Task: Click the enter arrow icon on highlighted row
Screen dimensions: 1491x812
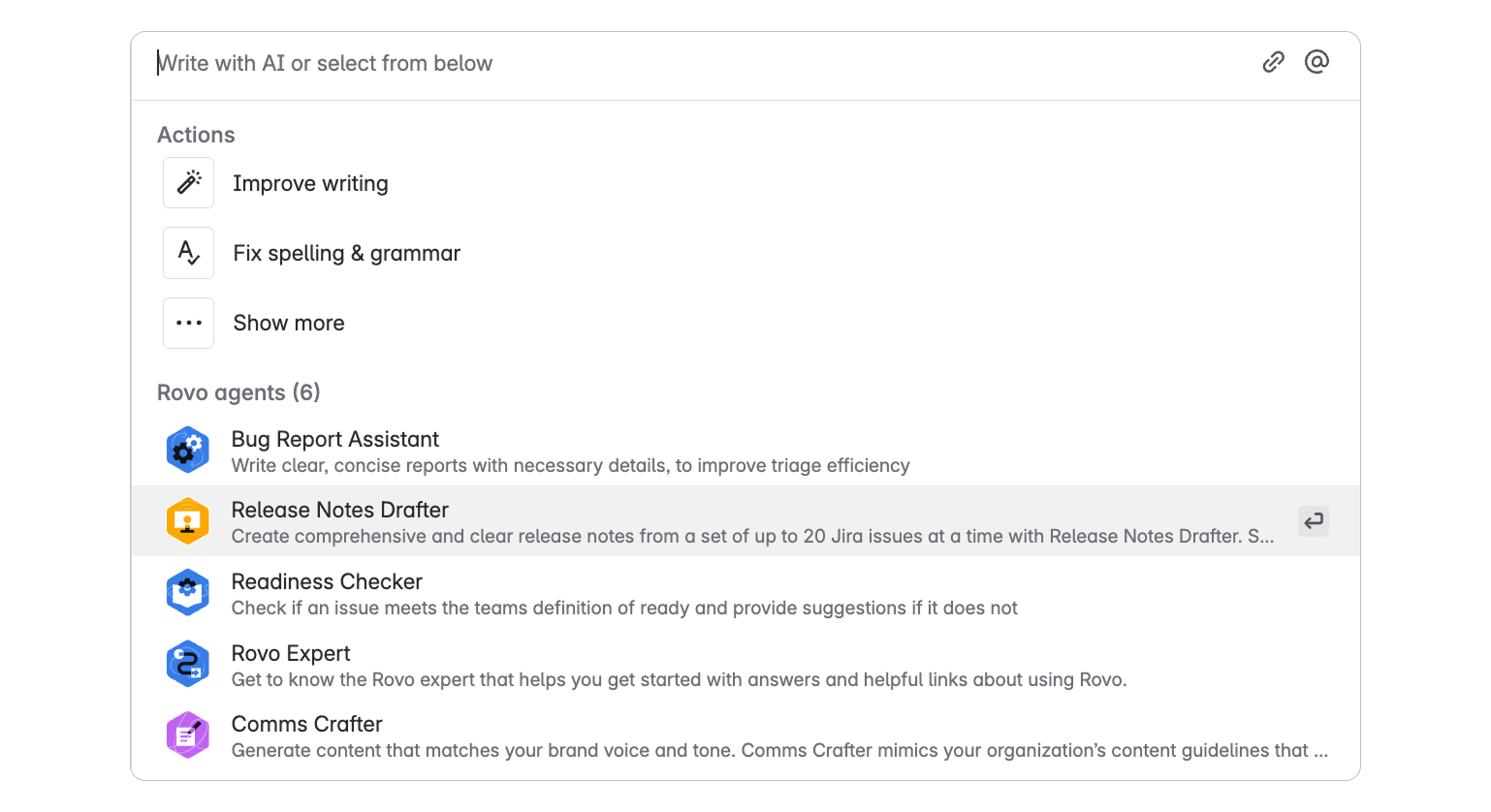Action: click(1314, 521)
